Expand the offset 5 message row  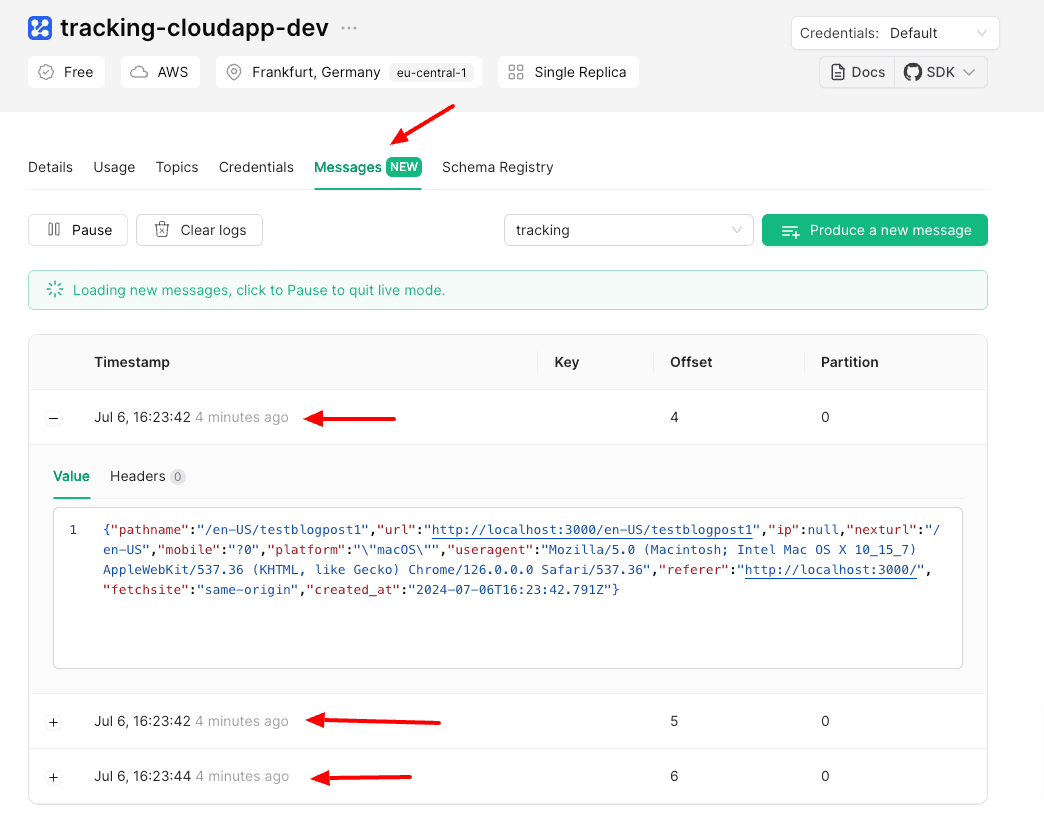coord(54,722)
